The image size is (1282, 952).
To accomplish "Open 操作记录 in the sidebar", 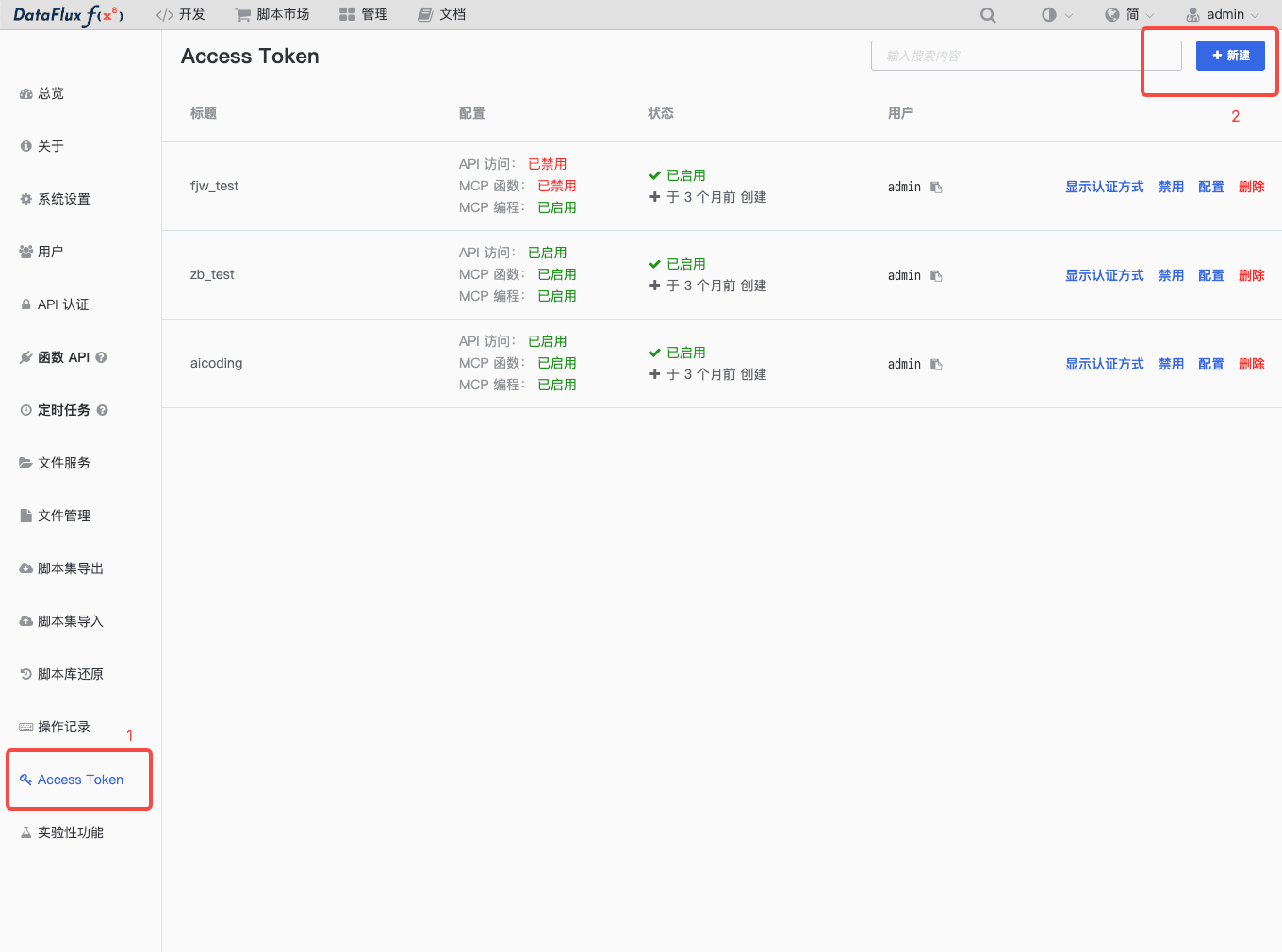I will (56, 727).
